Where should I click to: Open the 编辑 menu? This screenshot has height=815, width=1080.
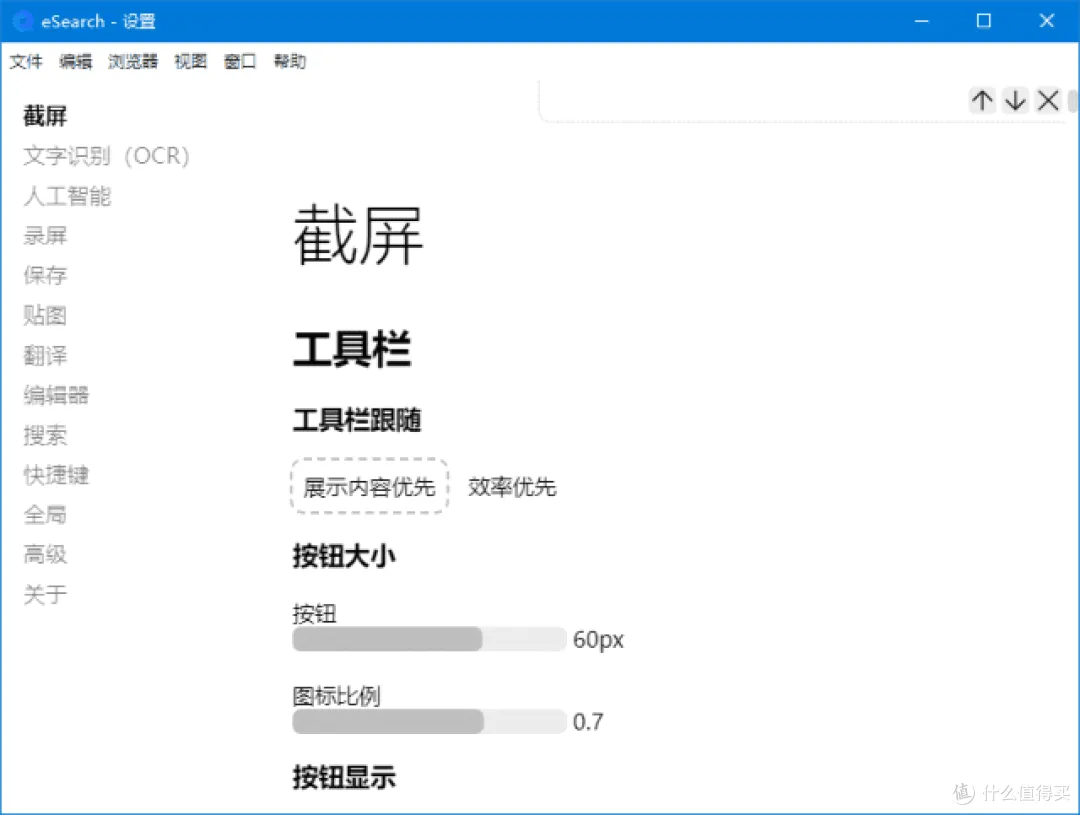[x=75, y=61]
